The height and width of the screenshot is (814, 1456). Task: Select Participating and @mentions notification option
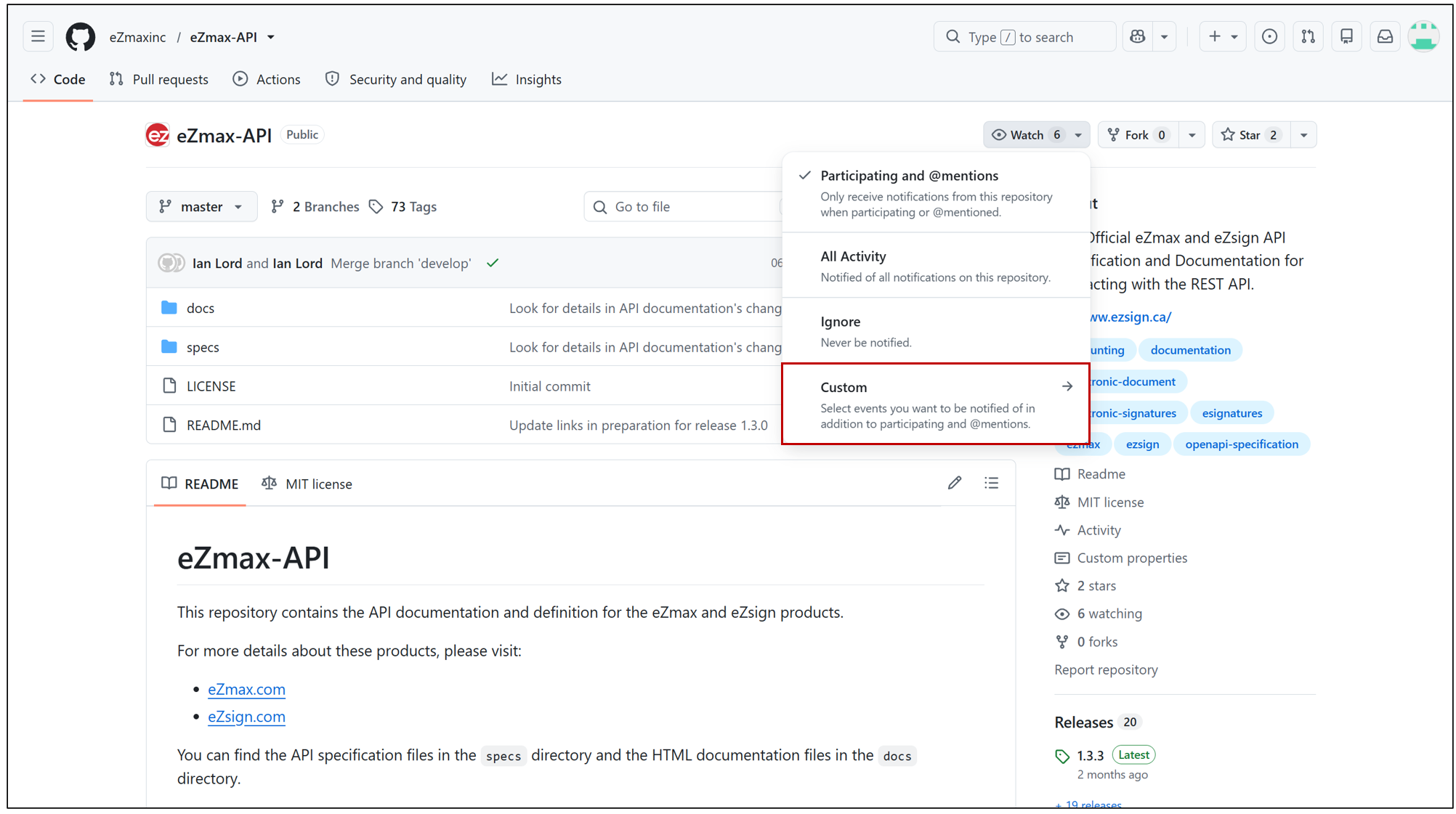pos(936,193)
